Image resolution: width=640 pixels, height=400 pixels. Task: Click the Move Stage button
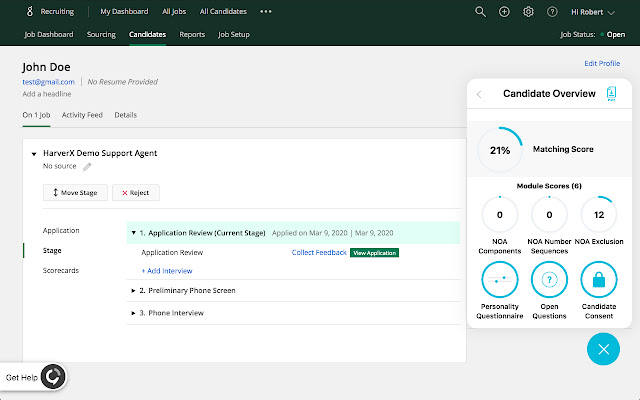pos(74,192)
